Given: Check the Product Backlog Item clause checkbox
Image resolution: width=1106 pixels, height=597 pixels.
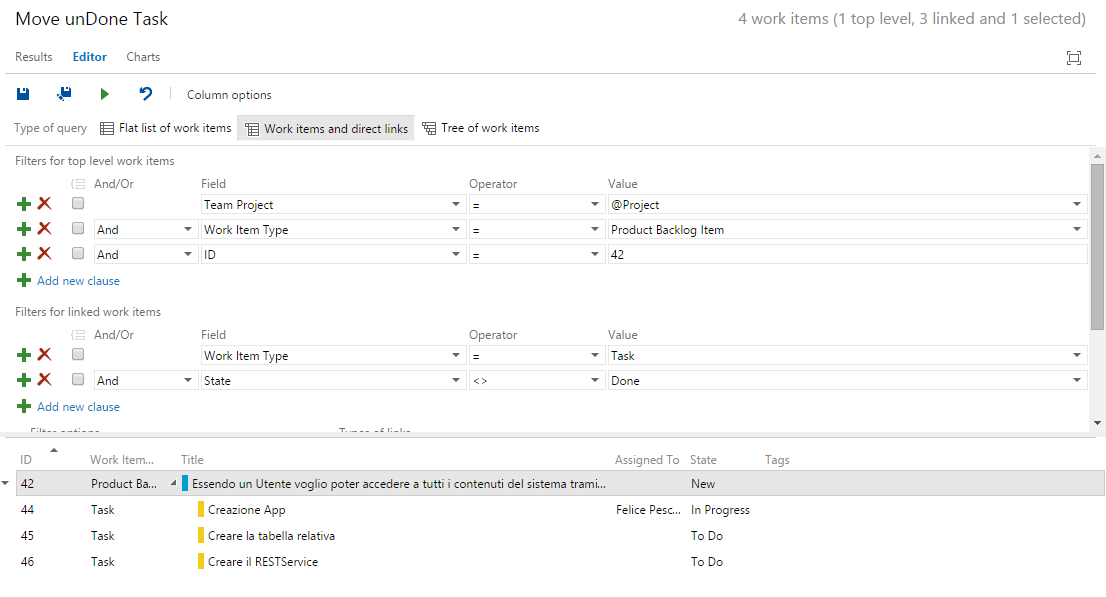Looking at the screenshot, I should [x=78, y=228].
